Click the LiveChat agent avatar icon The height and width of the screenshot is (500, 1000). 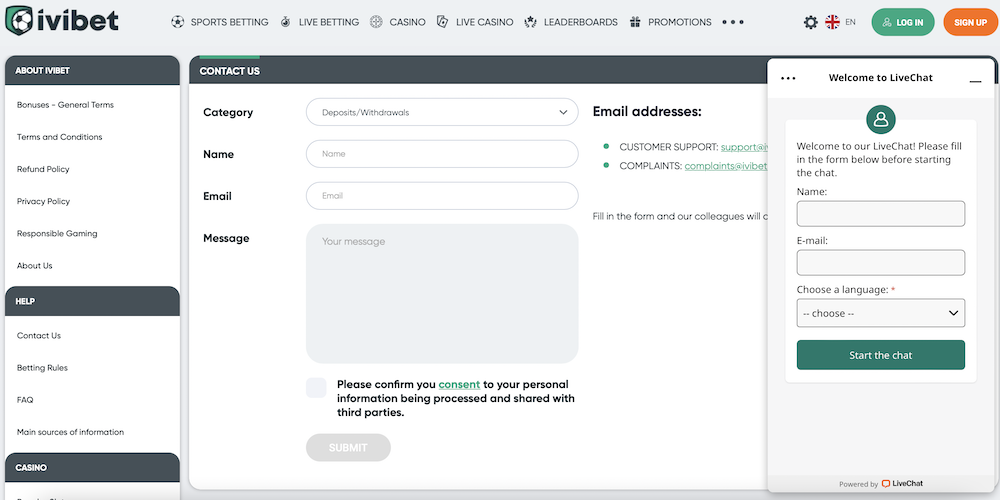point(881,120)
